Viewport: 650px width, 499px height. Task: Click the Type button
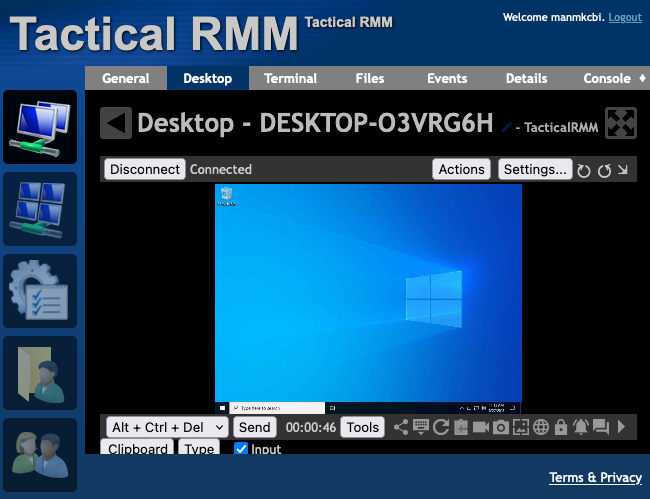[199, 447]
